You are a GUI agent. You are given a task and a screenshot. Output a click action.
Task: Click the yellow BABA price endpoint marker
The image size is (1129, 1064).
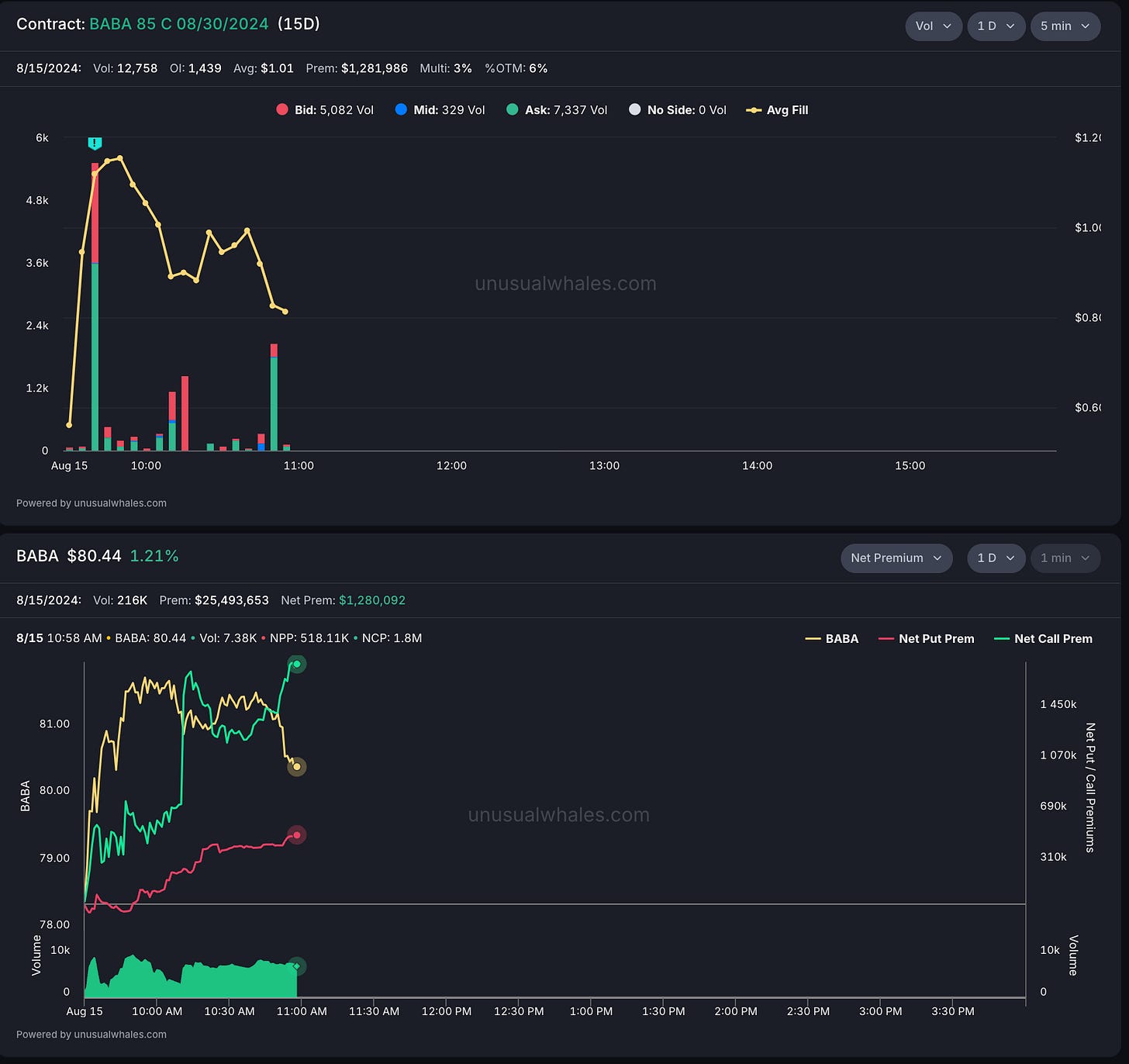point(297,767)
